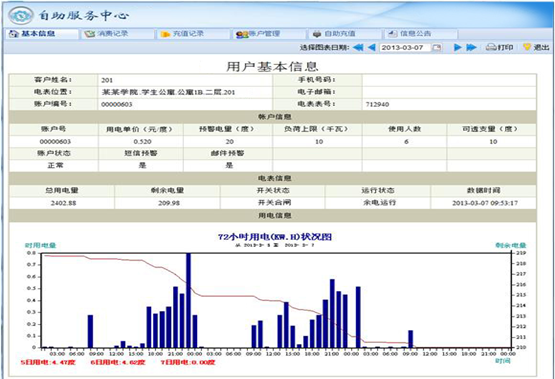The image size is (555, 379).
Task: Click the printer icon beside 打印
Action: coord(491,47)
